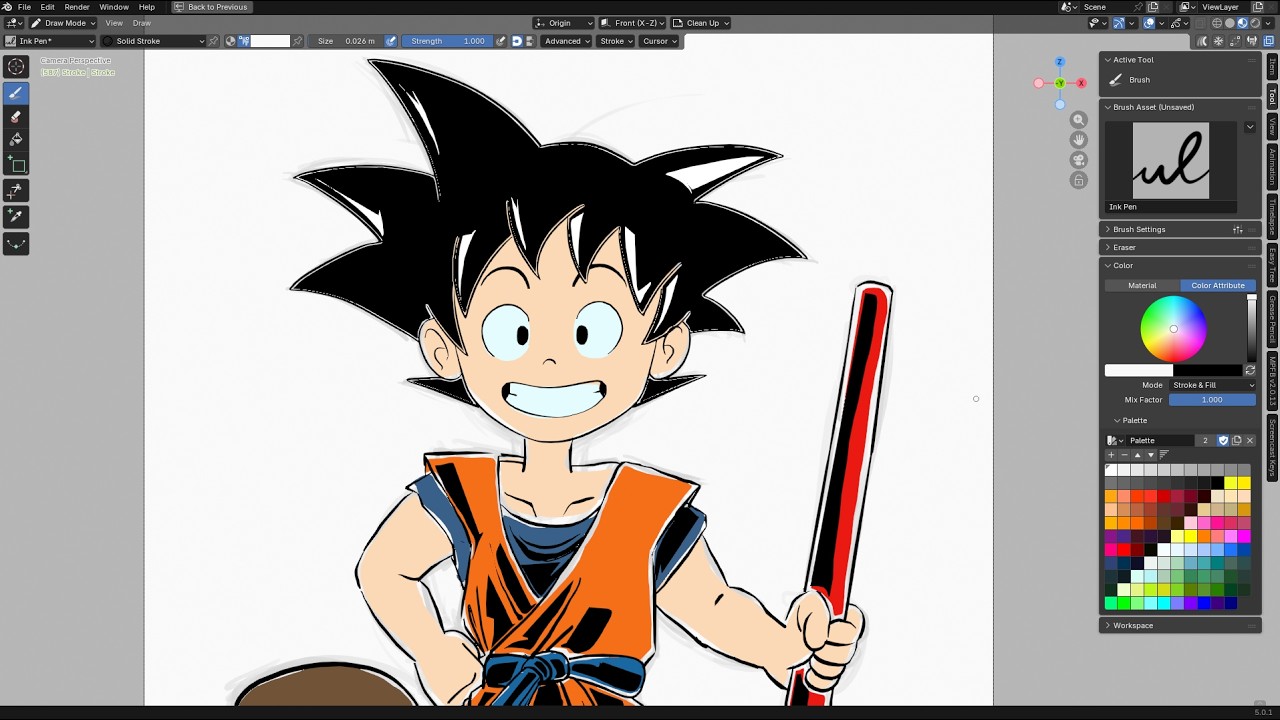This screenshot has width=1280, height=720.
Task: Open Solid Stroke material dropdown
Action: [x=153, y=41]
